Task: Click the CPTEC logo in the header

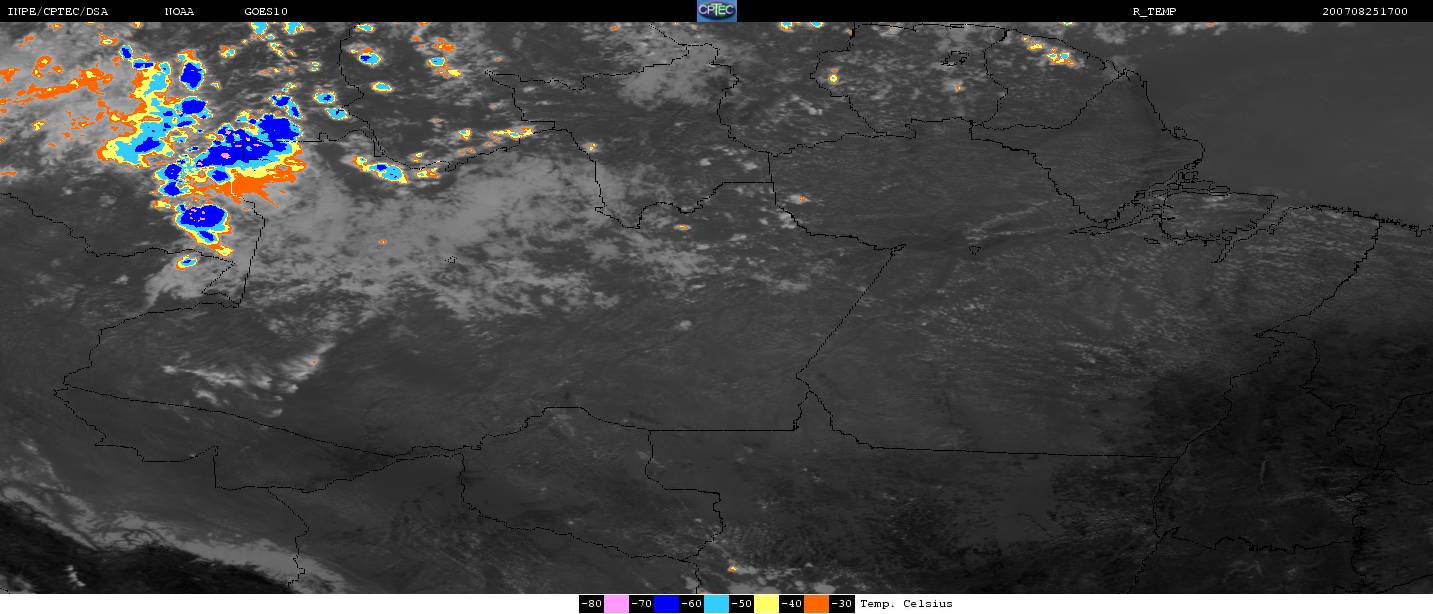Action: 716,11
